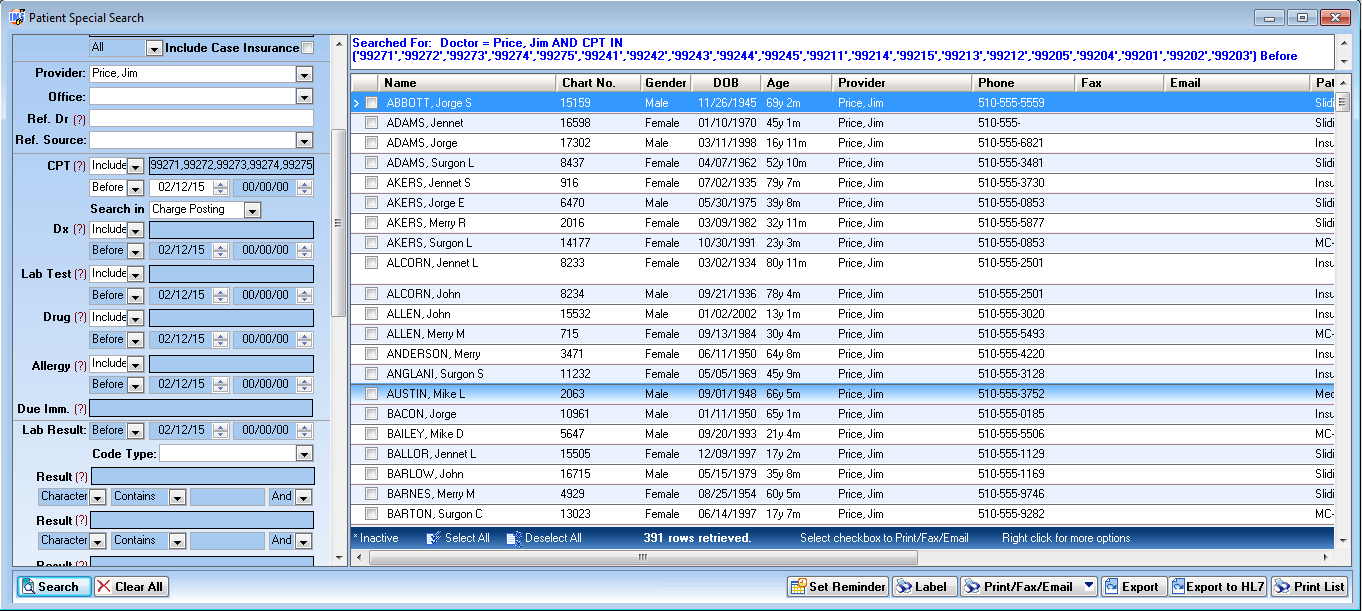Sort by the Gender column header

(x=665, y=83)
